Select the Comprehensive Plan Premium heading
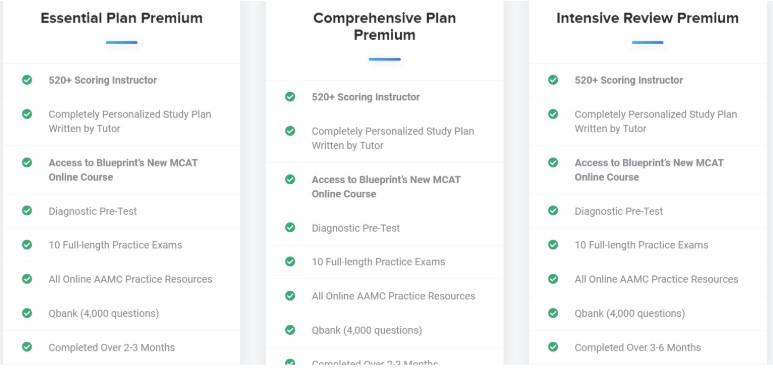773x373 pixels. (x=385, y=27)
